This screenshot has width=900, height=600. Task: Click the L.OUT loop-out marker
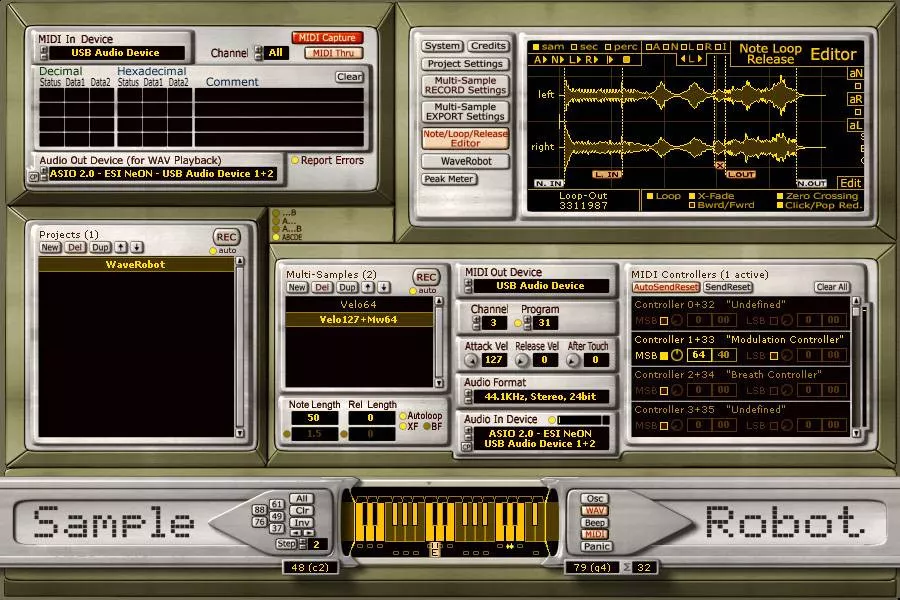tap(741, 175)
